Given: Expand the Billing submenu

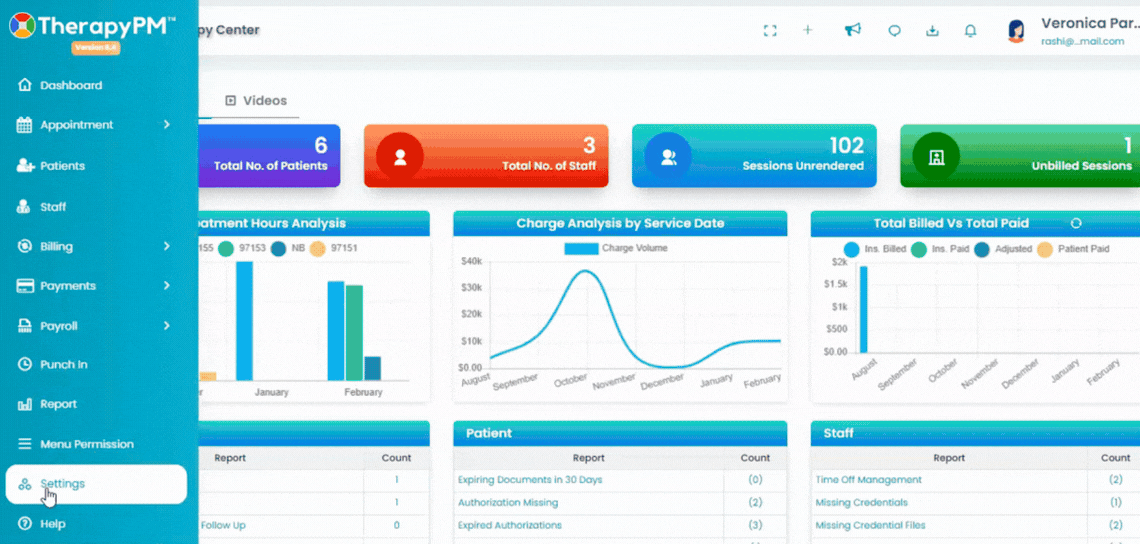Looking at the screenshot, I should click(95, 247).
